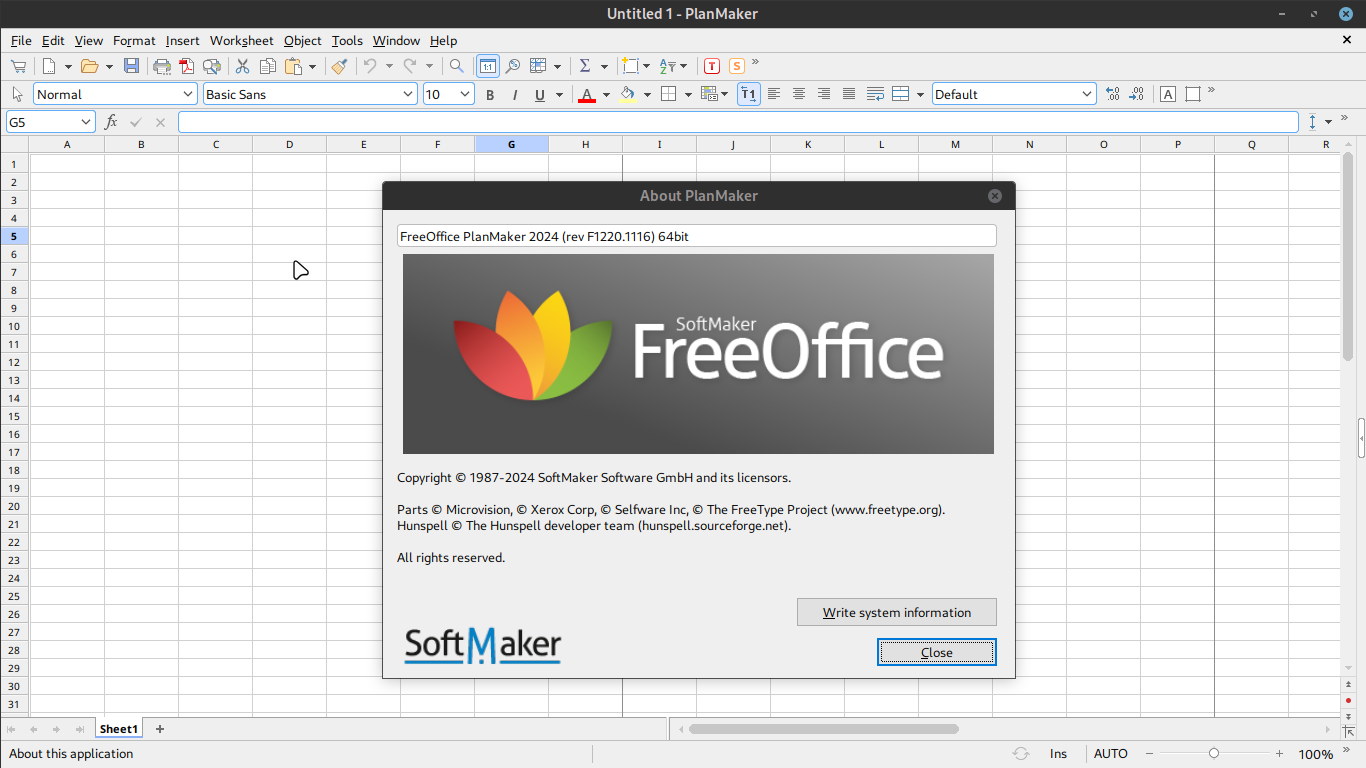The image size is (1366, 768).
Task: Toggle the actual size 1:1 zoom icon
Action: [487, 66]
